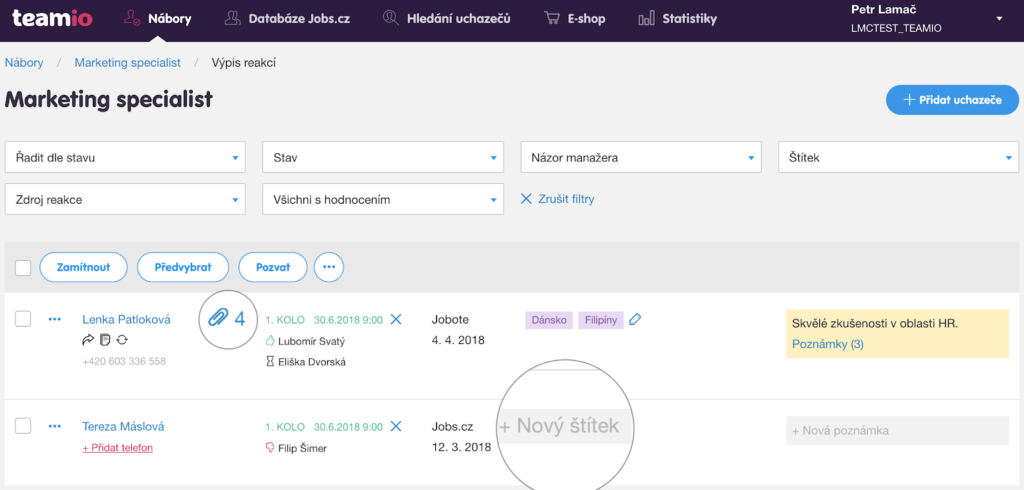This screenshot has height=490, width=1024.
Task: Click the Zamítnout button
Action: (x=84, y=267)
